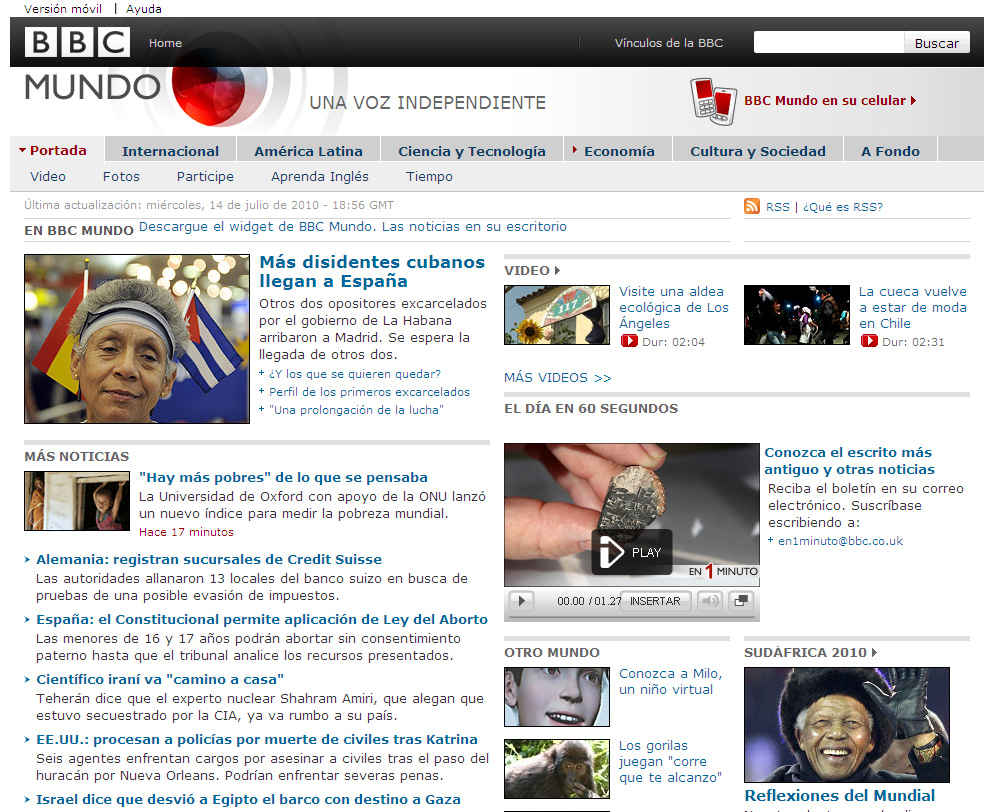Viewport: 991px width, 812px height.
Task: Click the gorilla thumbnail
Action: [x=557, y=768]
